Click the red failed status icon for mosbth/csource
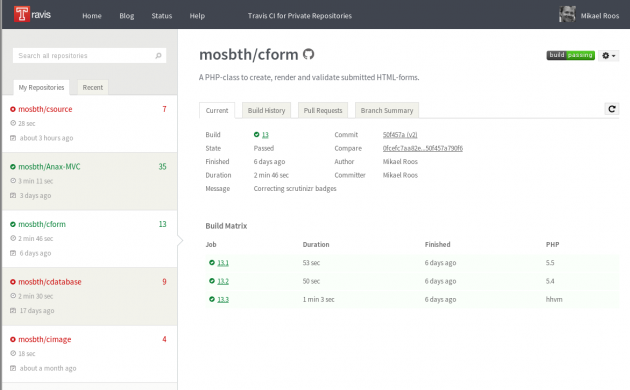The image size is (630, 390). tap(13, 109)
